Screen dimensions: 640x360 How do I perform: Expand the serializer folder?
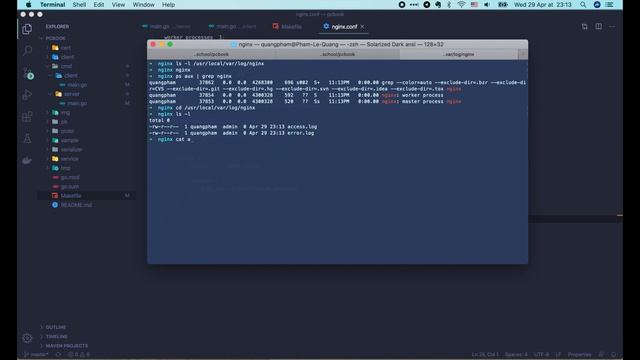click(71, 149)
